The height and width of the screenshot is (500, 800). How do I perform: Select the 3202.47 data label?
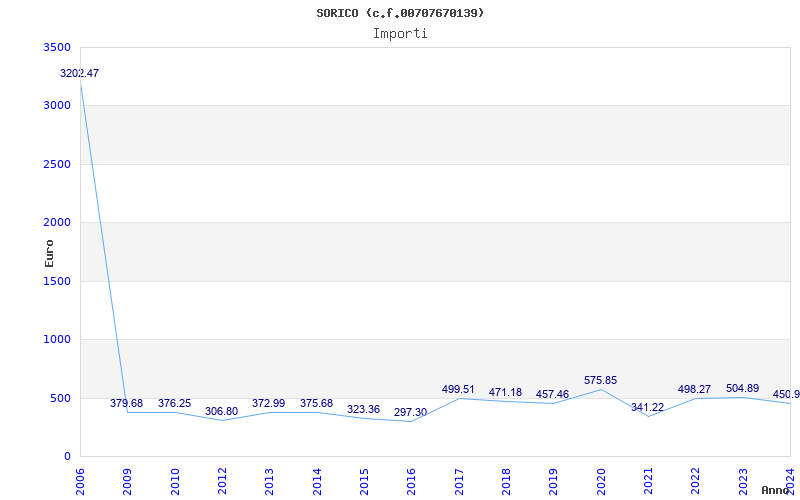(x=80, y=73)
